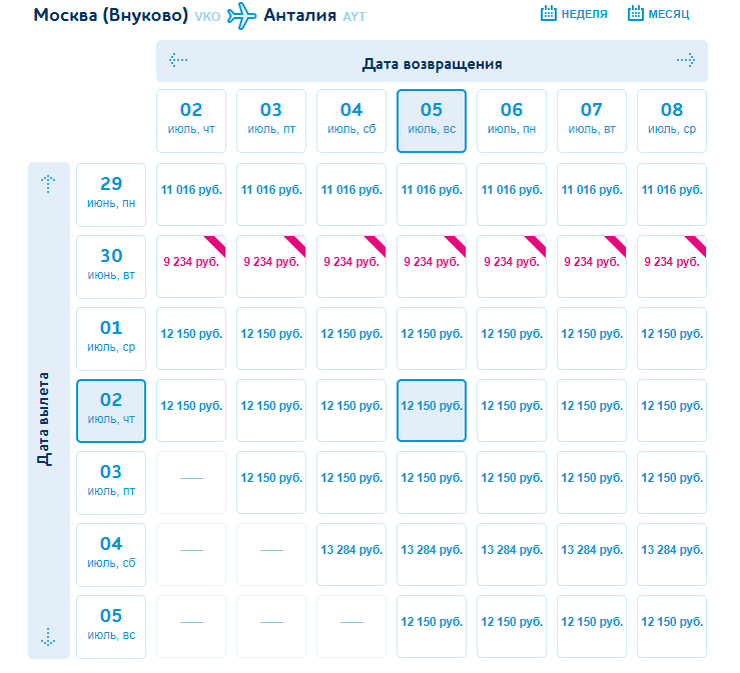
Task: Choose 12 150 руб. for 03 июль, return 08 июль
Action: [672, 482]
